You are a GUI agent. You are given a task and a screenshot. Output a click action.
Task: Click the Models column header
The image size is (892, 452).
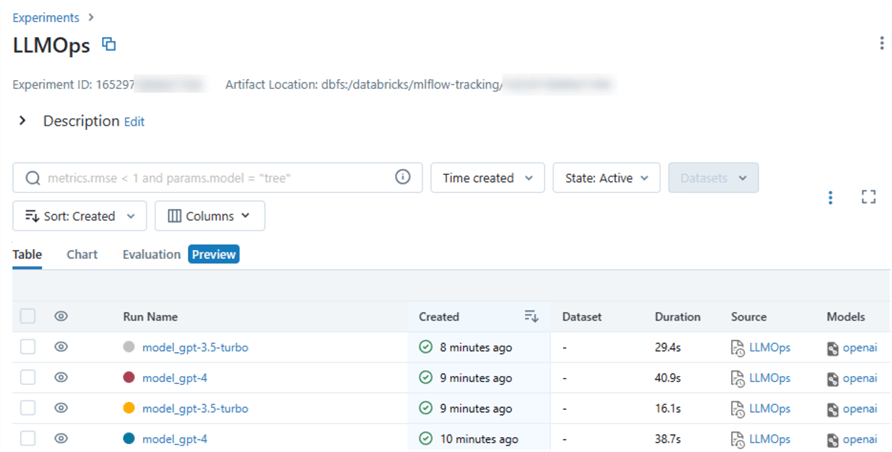(x=846, y=317)
